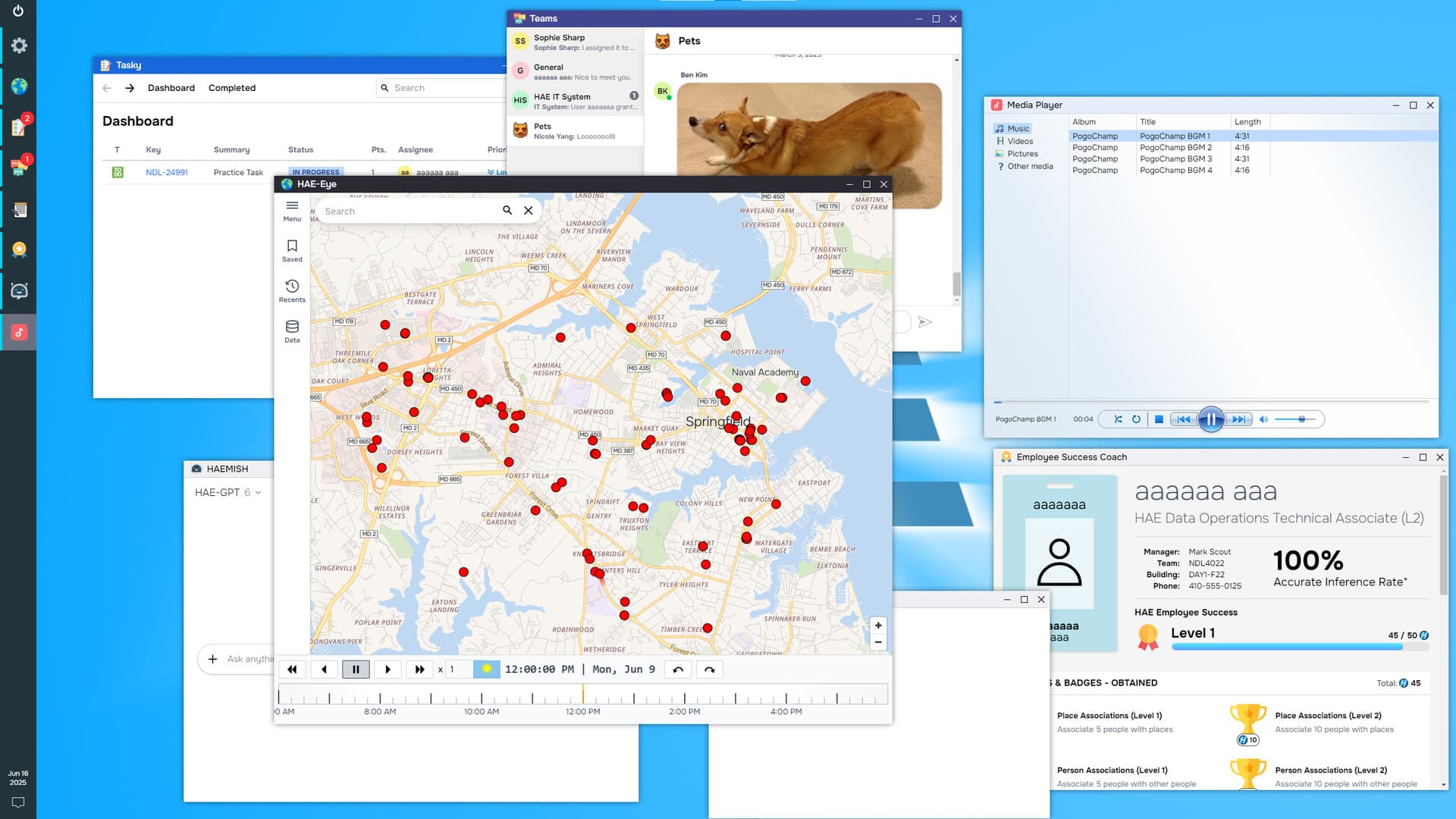This screenshot has width=1456, height=819.
Task: Select Videos in Media Player library
Action: [x=1020, y=141]
